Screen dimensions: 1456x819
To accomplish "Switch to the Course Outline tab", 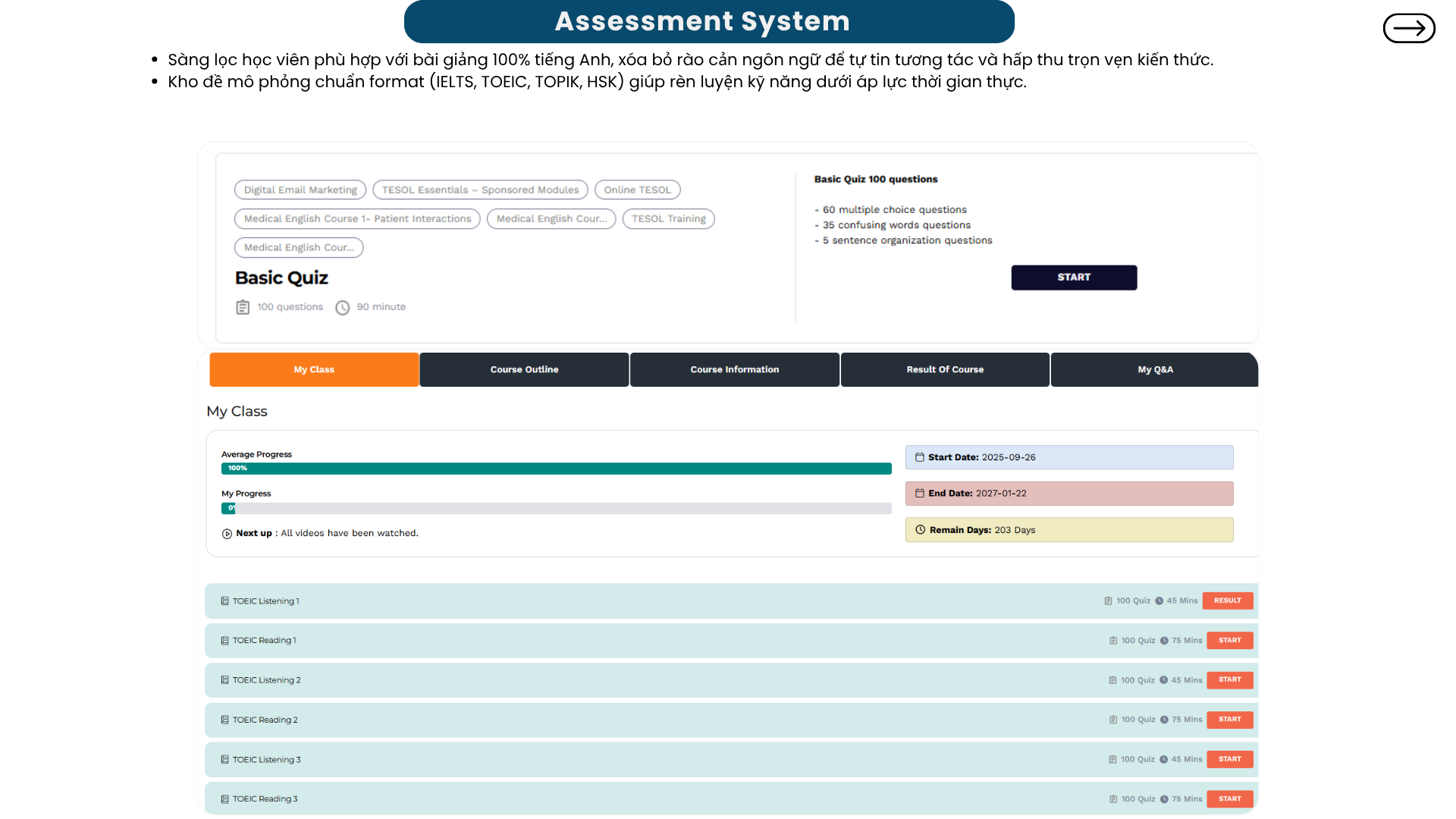I will pyautogui.click(x=524, y=370).
